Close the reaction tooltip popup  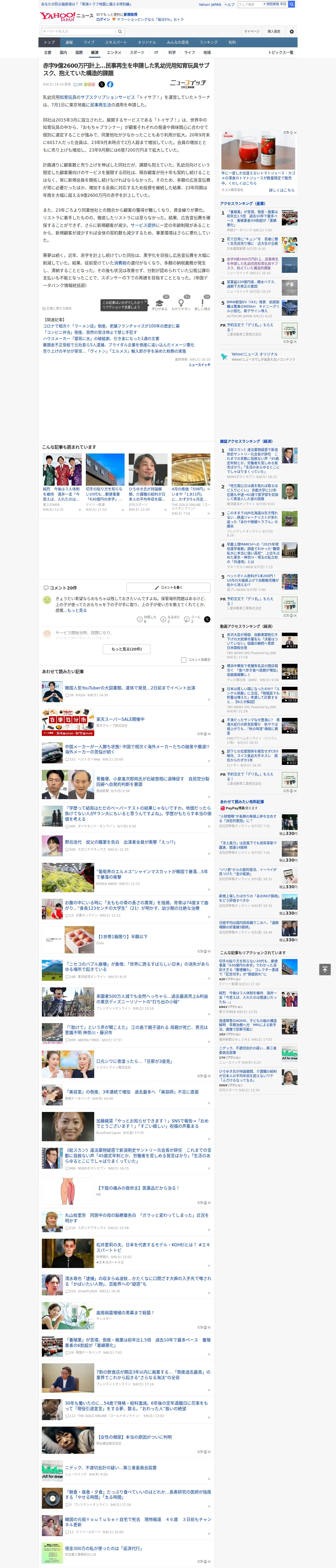(146, 302)
